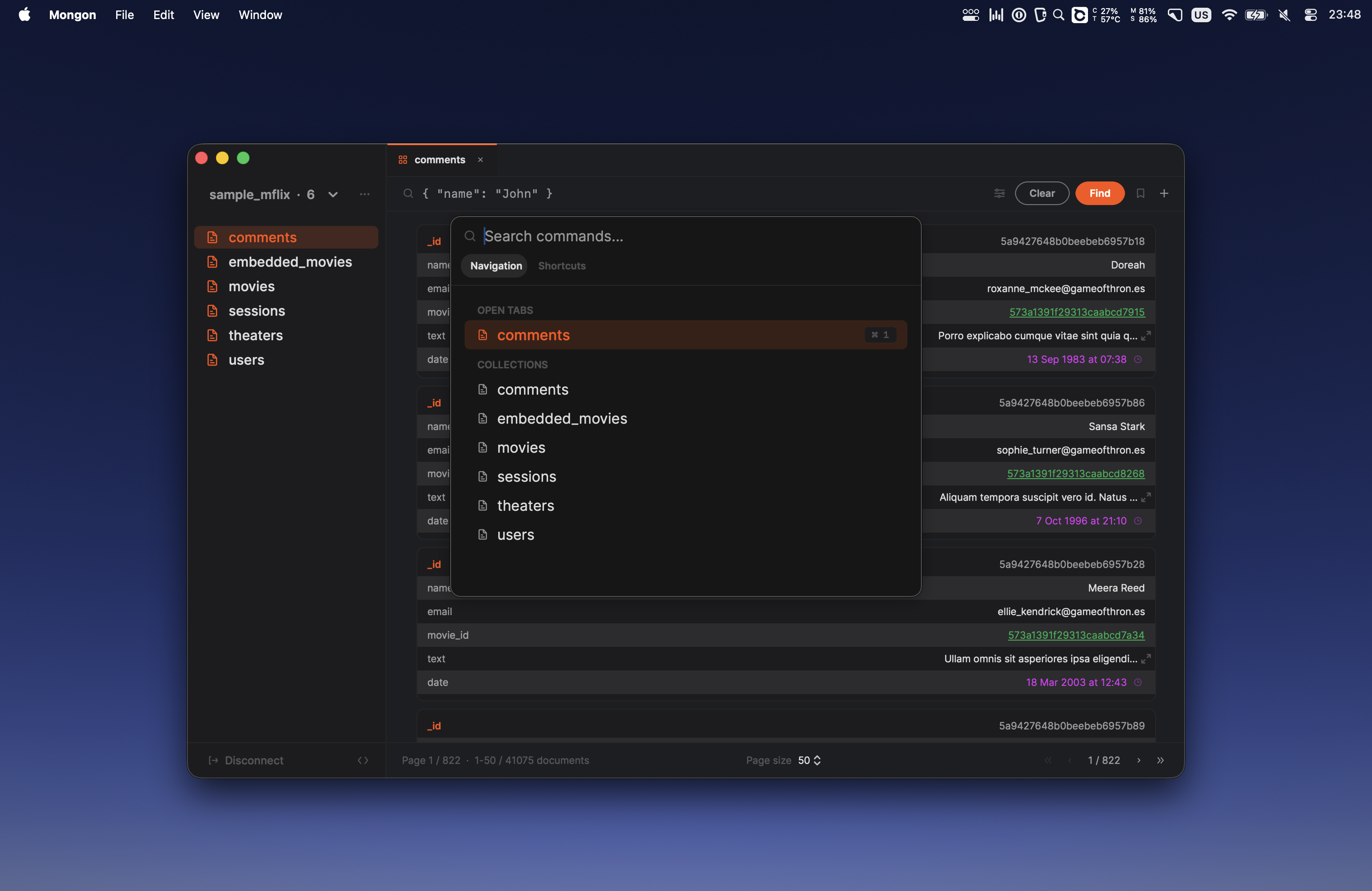Open the Edit menu

(x=164, y=15)
